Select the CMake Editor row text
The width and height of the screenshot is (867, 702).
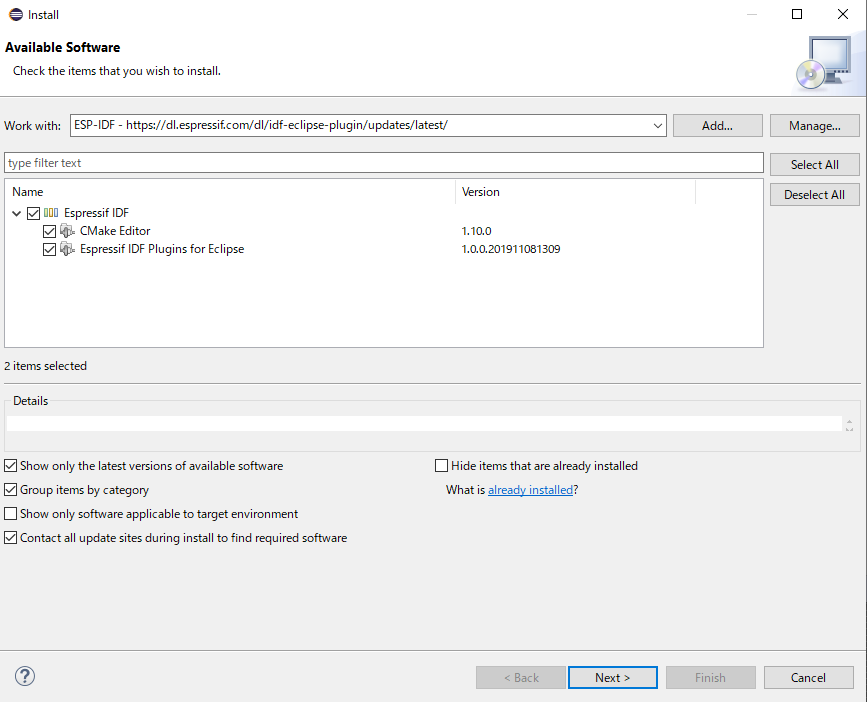115,231
